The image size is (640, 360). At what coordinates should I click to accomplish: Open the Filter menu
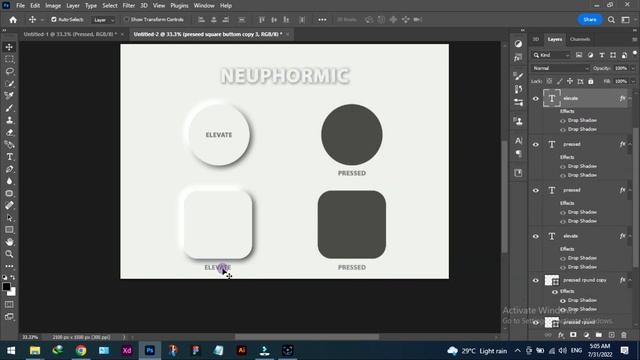(x=129, y=6)
